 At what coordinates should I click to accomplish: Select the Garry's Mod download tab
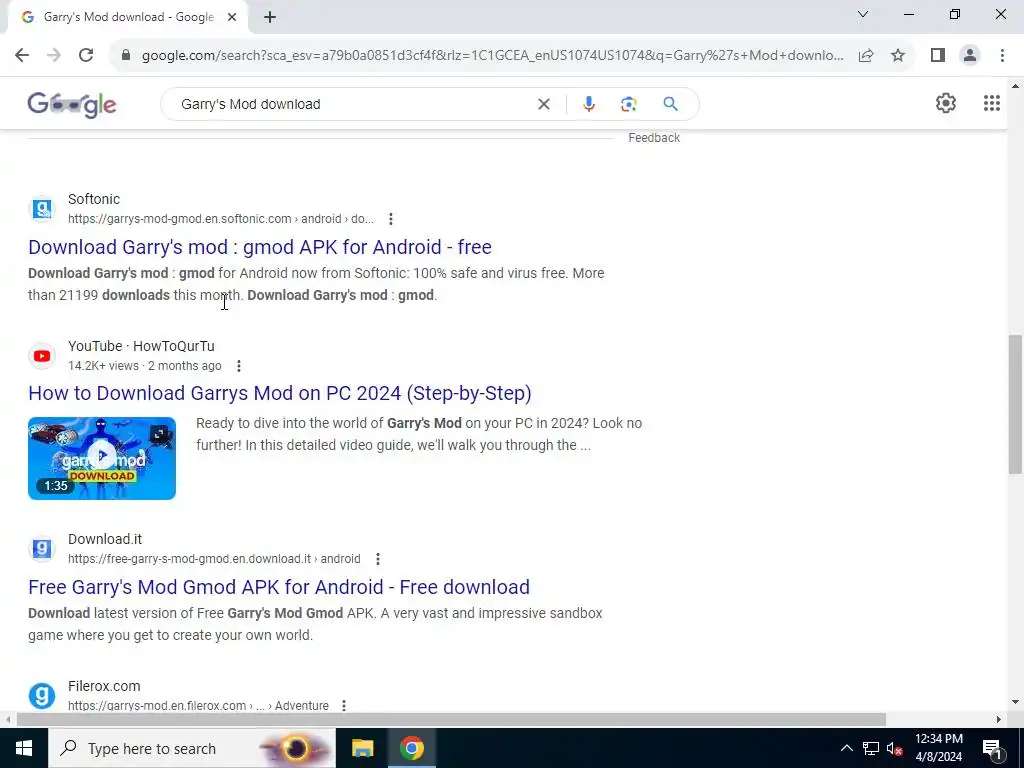click(127, 18)
